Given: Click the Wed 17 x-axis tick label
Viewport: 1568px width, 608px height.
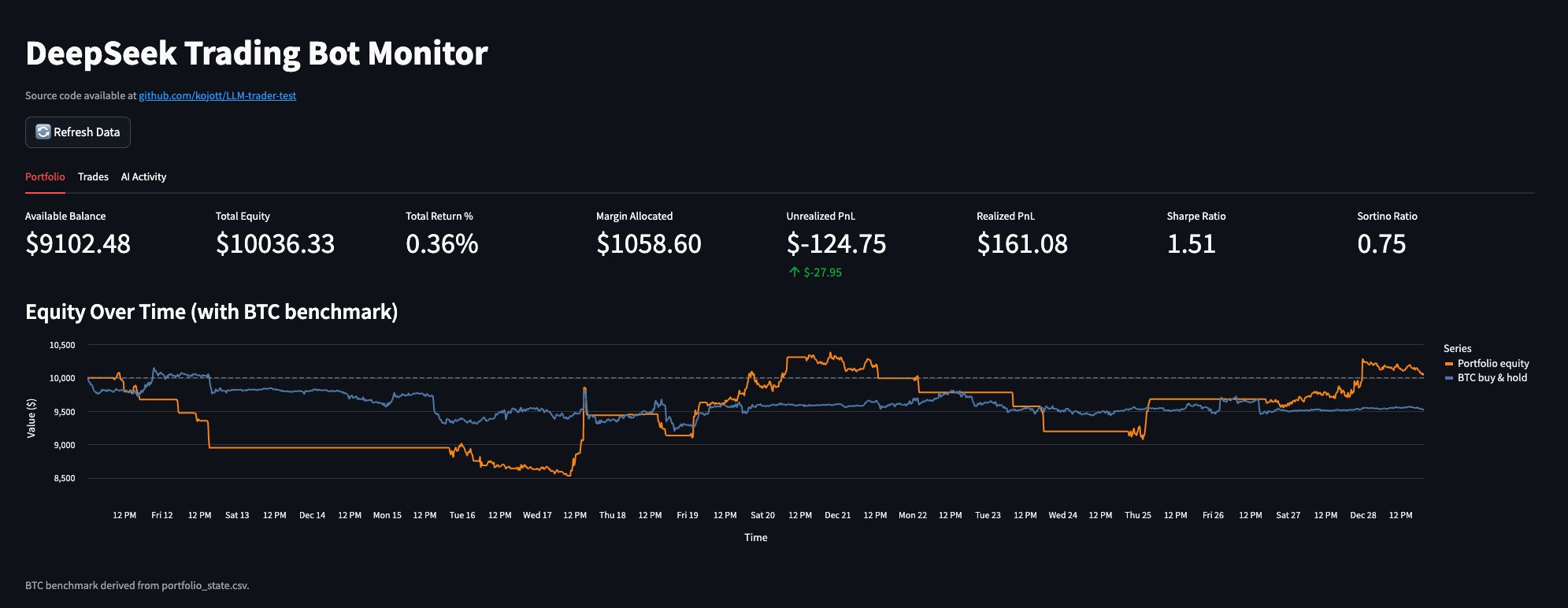Looking at the screenshot, I should pos(538,515).
